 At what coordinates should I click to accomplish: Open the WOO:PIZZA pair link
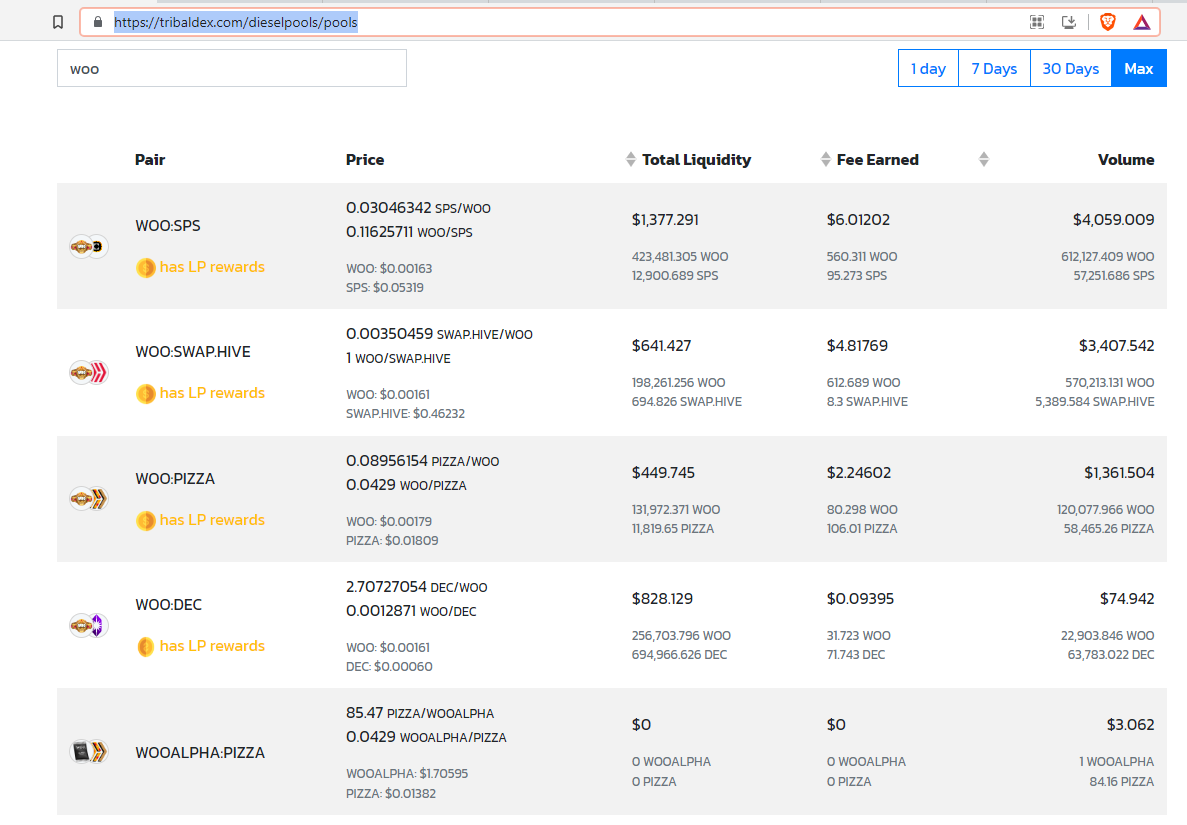click(175, 479)
